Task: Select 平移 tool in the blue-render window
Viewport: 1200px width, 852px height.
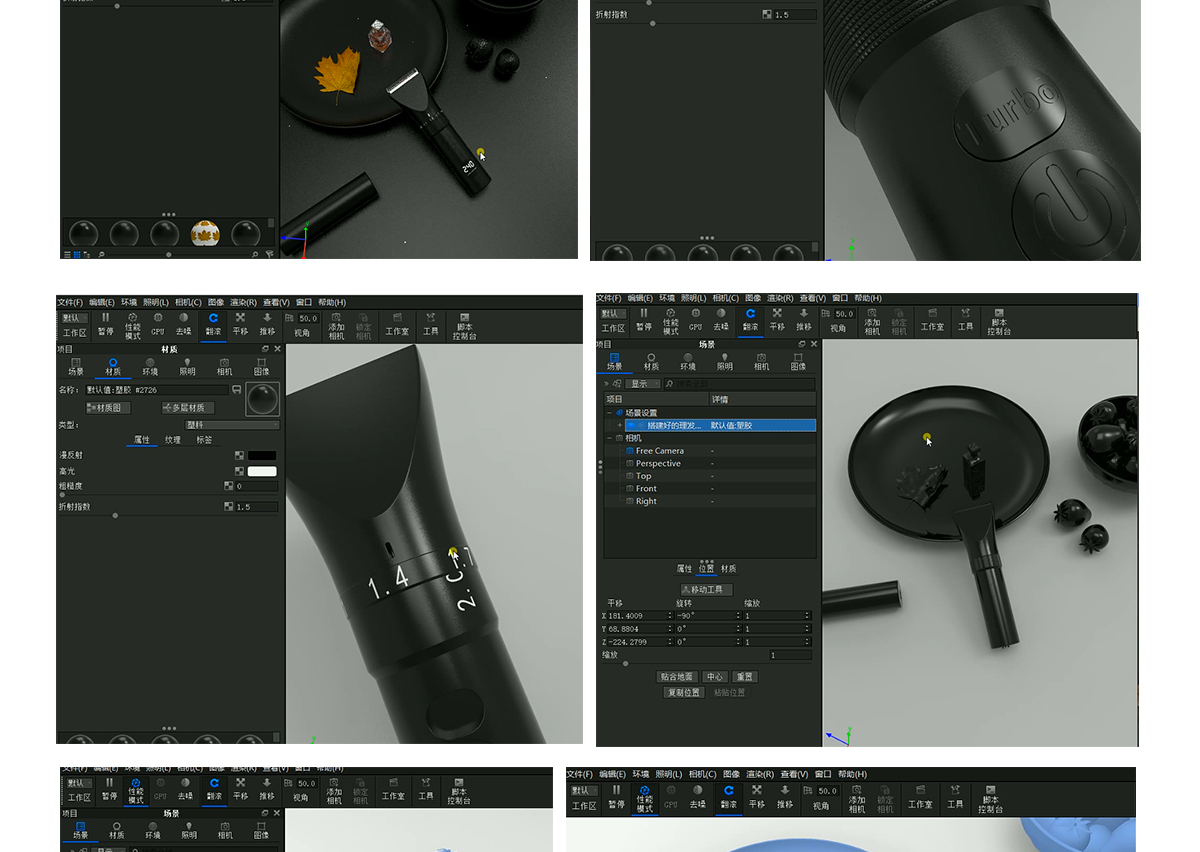Action: 756,797
